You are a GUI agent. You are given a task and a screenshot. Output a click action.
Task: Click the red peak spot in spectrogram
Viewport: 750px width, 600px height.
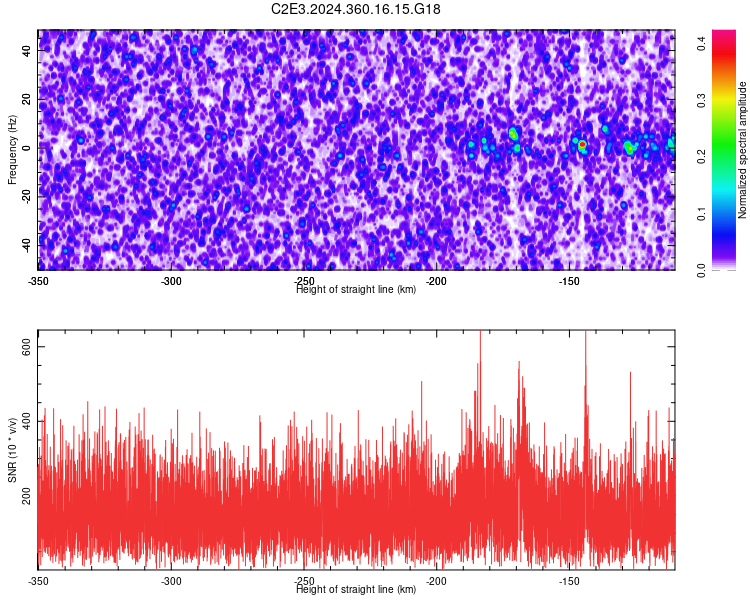[582, 144]
